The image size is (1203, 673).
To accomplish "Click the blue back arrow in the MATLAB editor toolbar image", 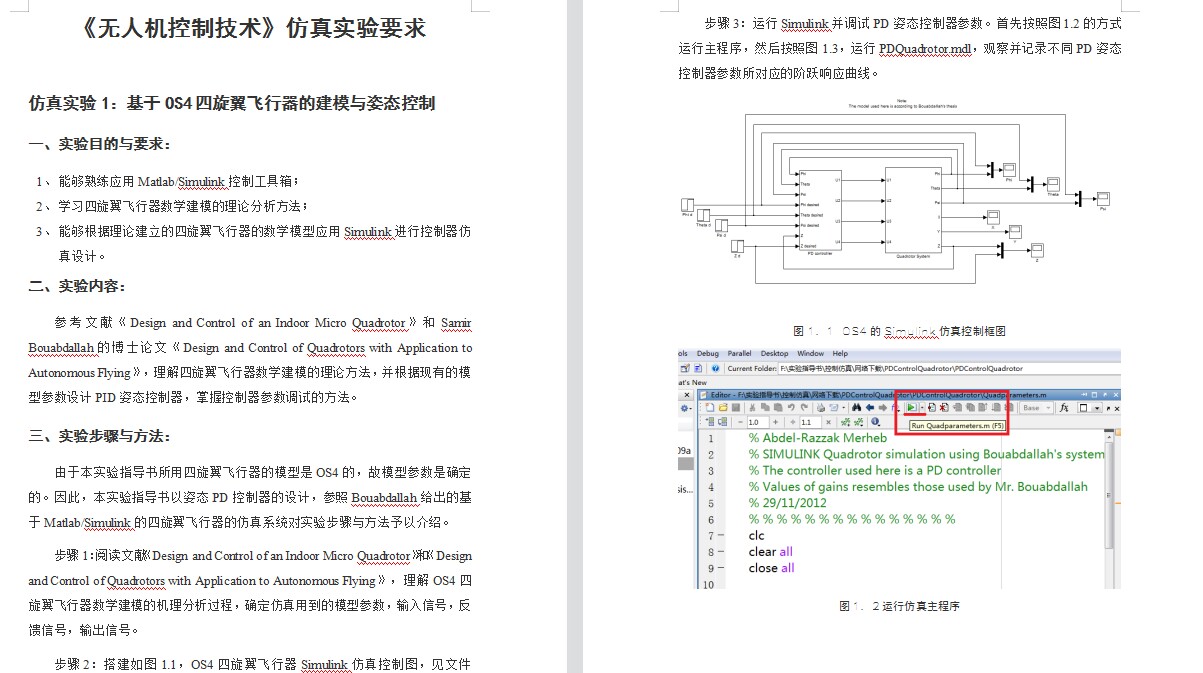I will 870,407.
